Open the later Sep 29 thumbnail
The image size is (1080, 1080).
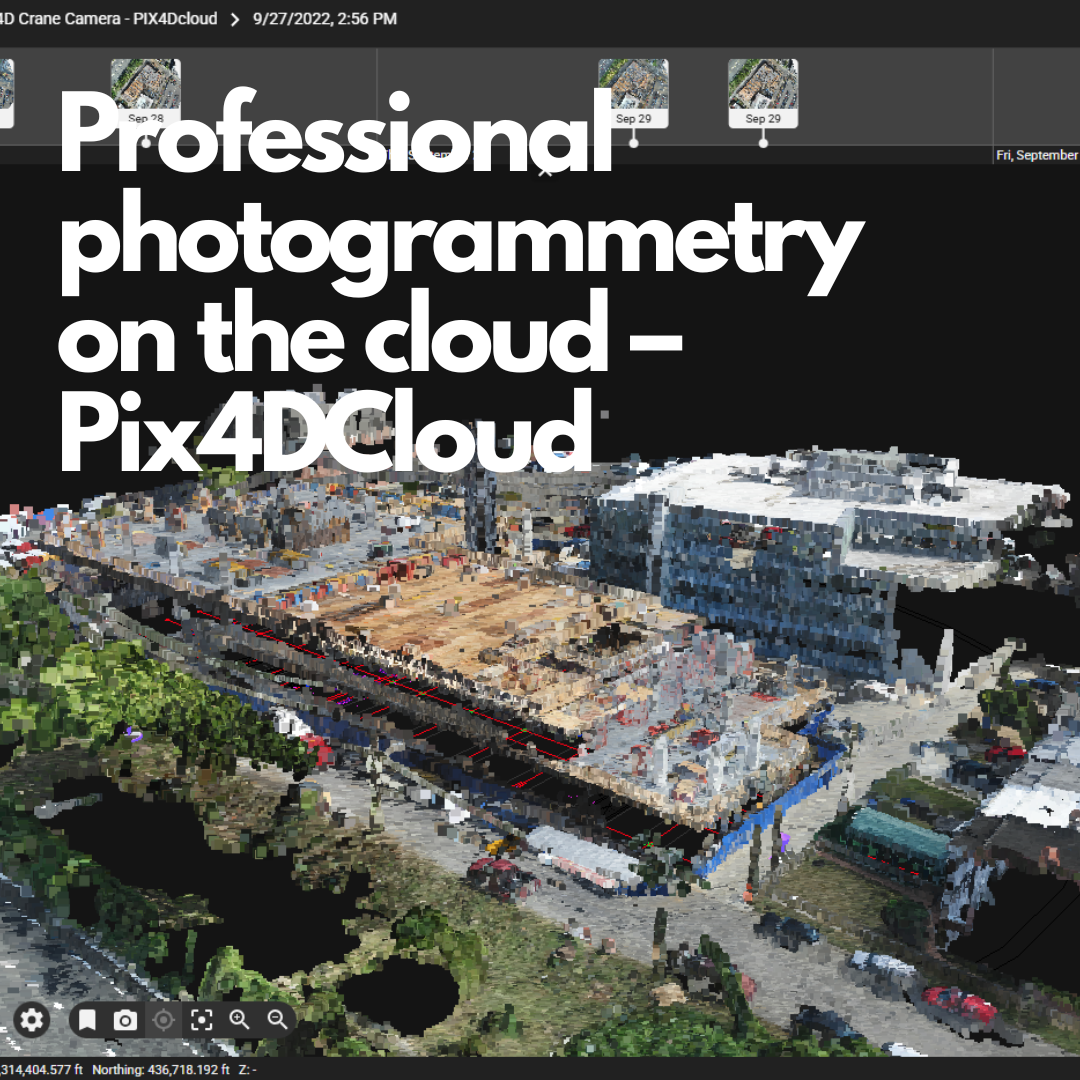[x=763, y=93]
